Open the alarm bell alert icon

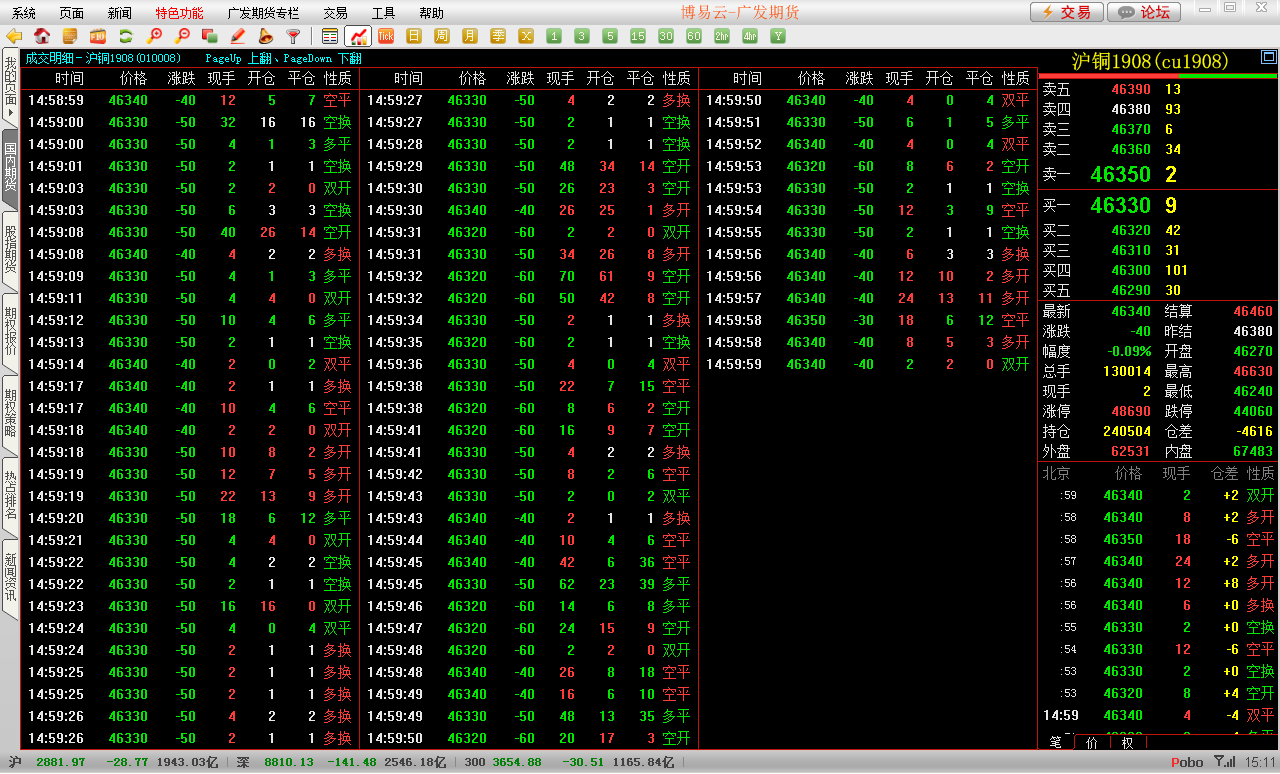click(x=266, y=36)
